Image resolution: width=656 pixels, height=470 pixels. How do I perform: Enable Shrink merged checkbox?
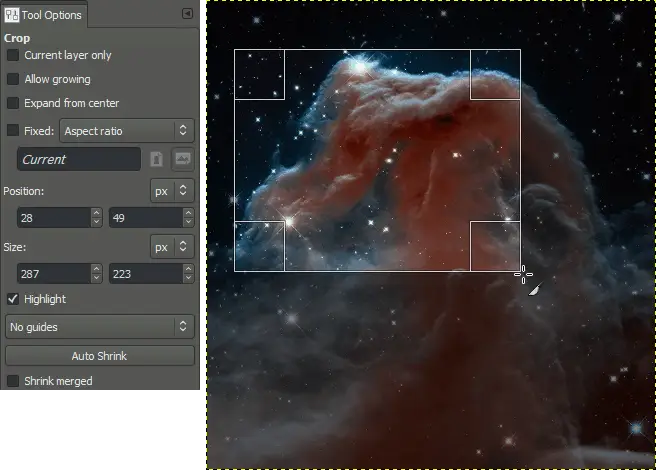click(13, 381)
